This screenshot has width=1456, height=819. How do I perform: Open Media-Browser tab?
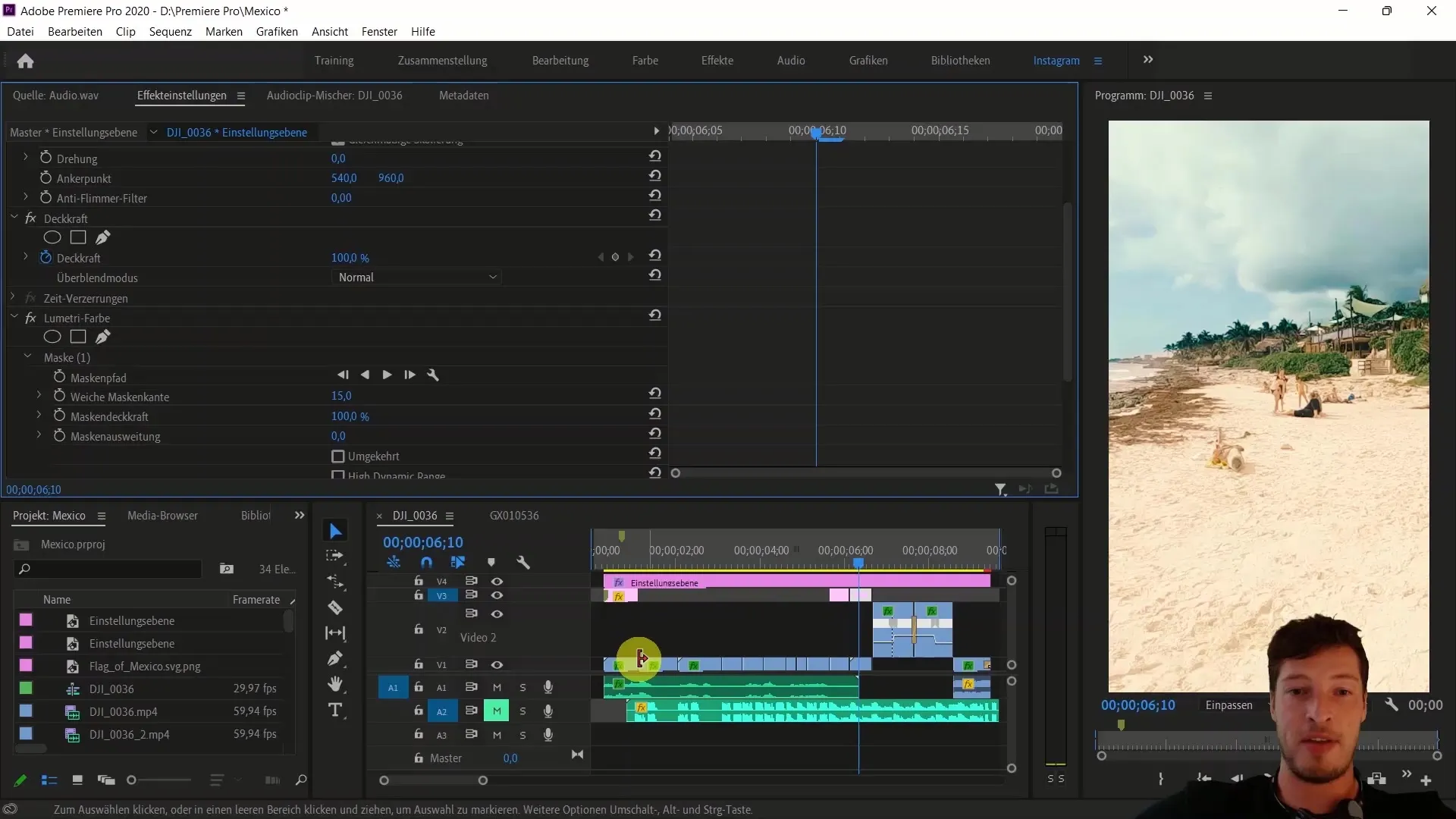(x=162, y=516)
